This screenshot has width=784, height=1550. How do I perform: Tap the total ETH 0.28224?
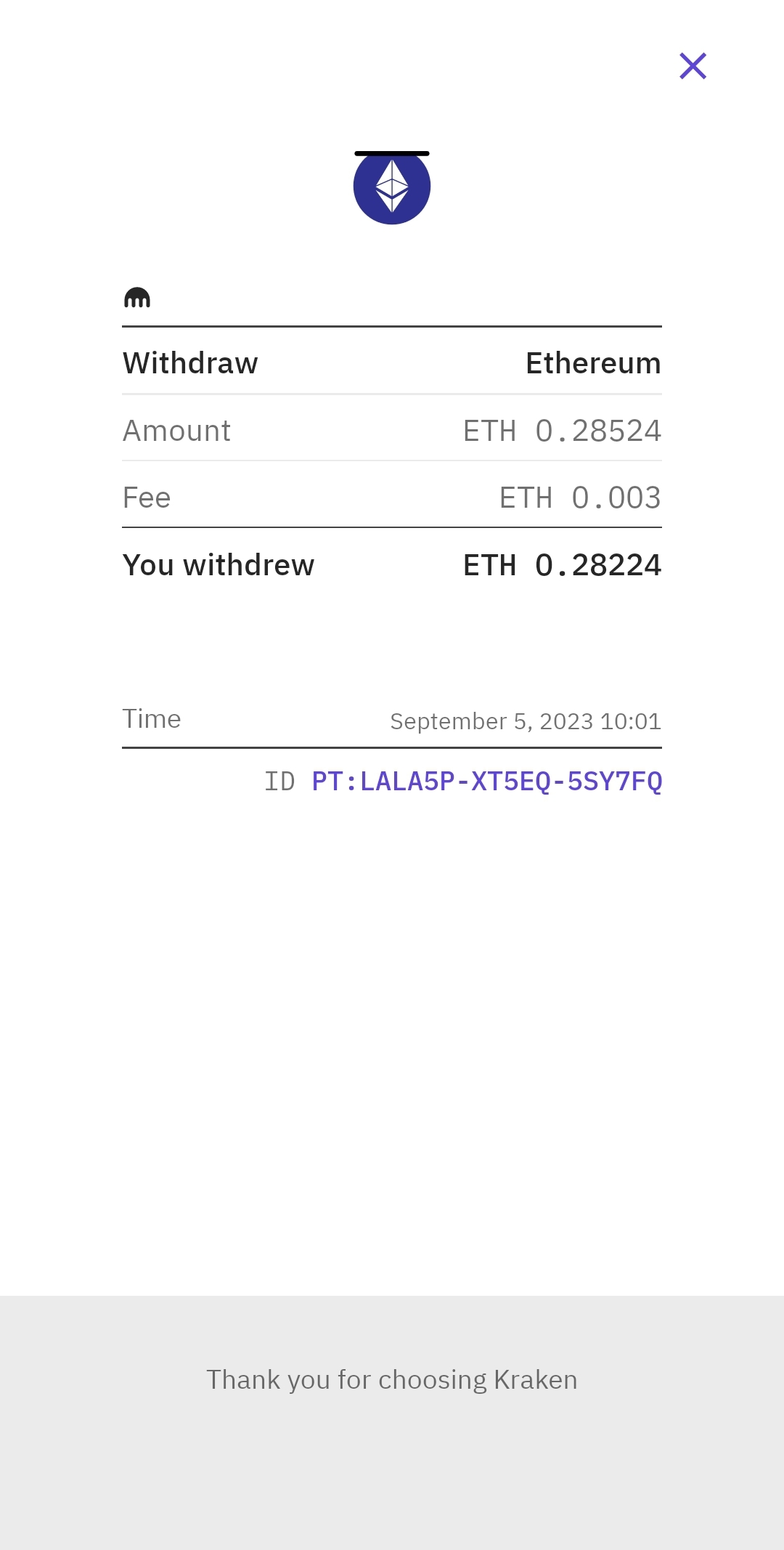pos(562,565)
